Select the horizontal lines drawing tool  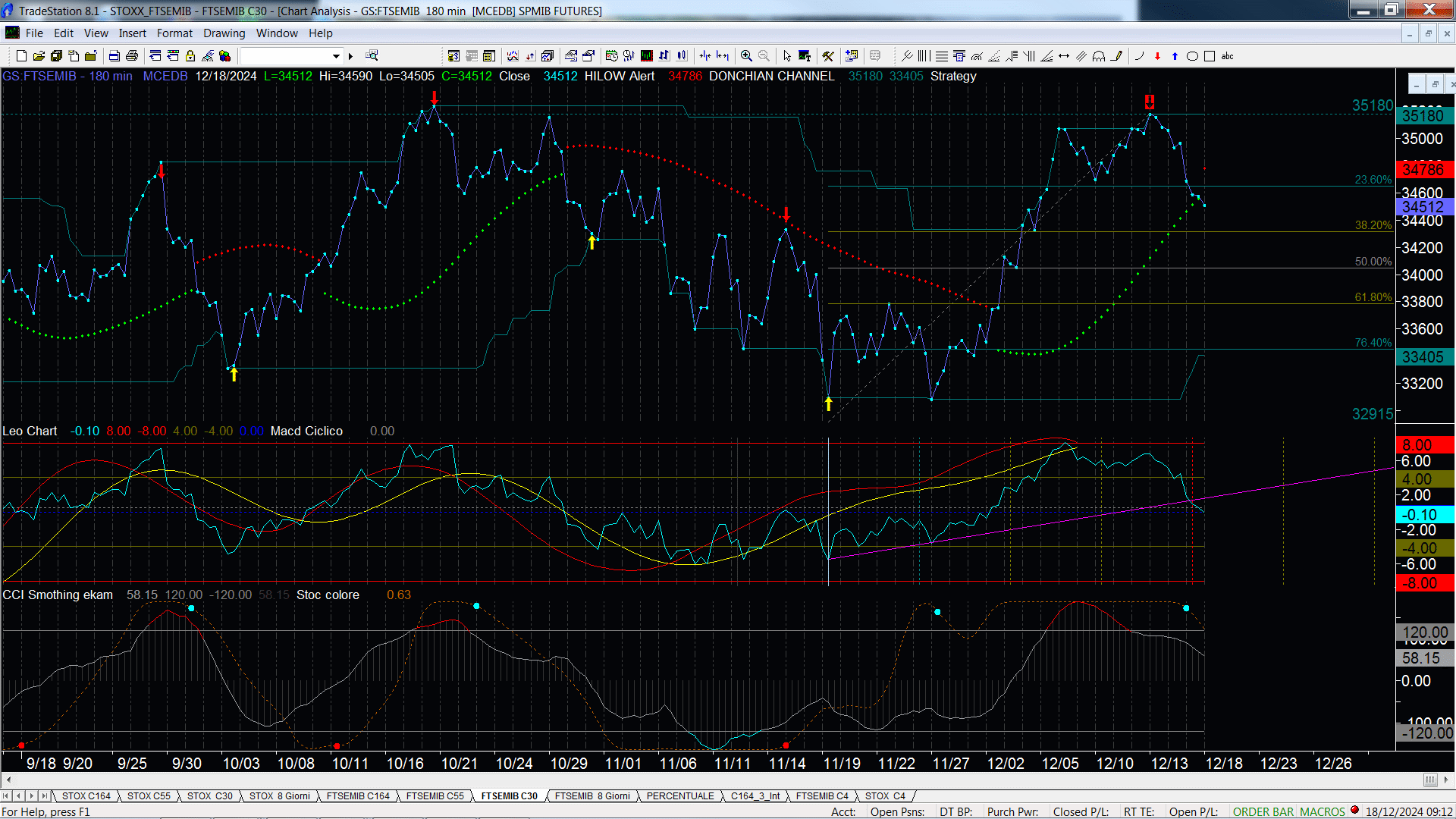pos(942,55)
